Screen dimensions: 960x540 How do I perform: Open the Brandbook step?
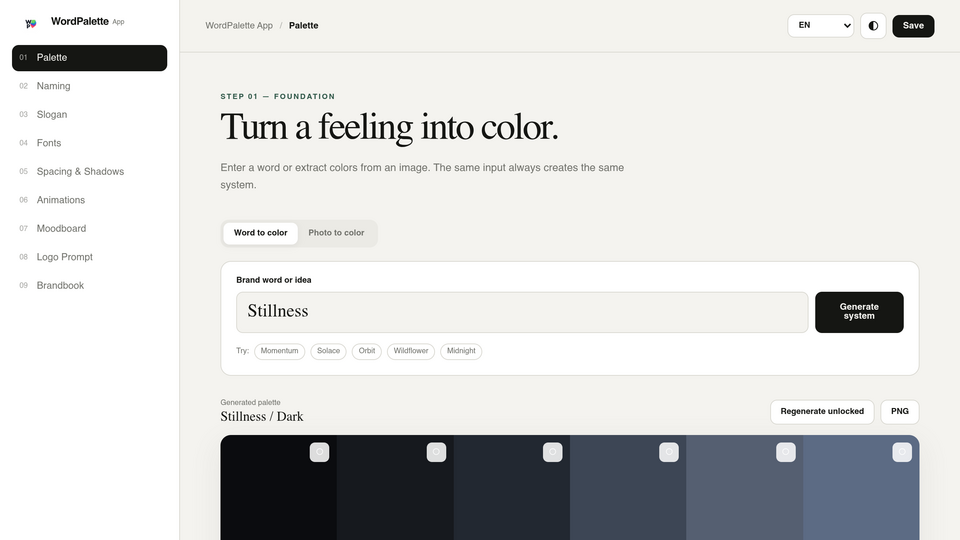[89, 285]
